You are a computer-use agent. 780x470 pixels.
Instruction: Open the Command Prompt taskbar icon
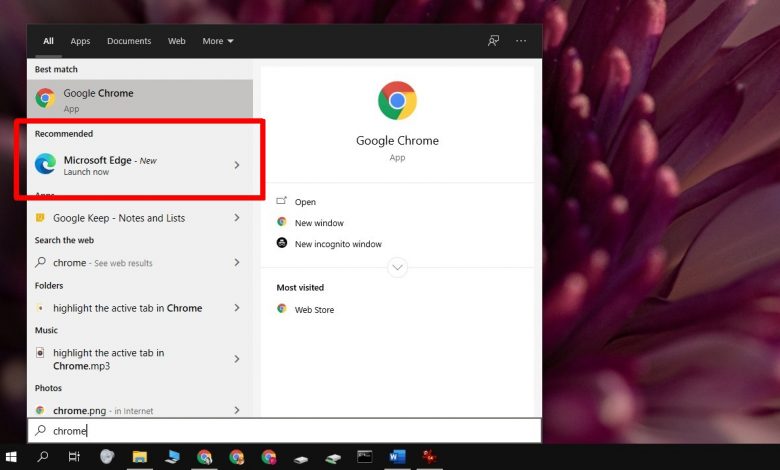(365, 457)
